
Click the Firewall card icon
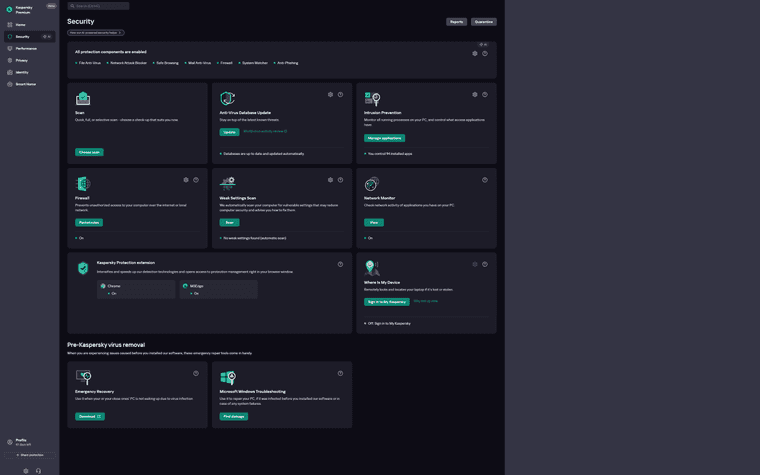pos(83,184)
